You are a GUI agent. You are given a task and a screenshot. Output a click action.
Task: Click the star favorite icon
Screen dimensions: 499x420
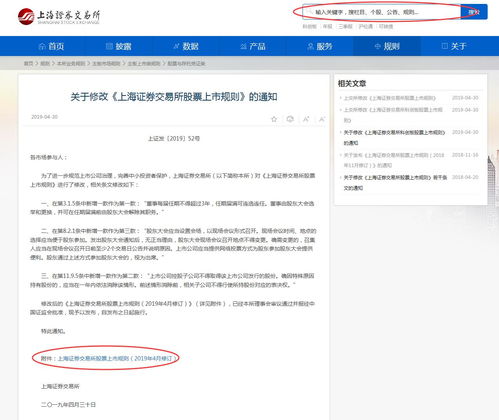point(274,119)
